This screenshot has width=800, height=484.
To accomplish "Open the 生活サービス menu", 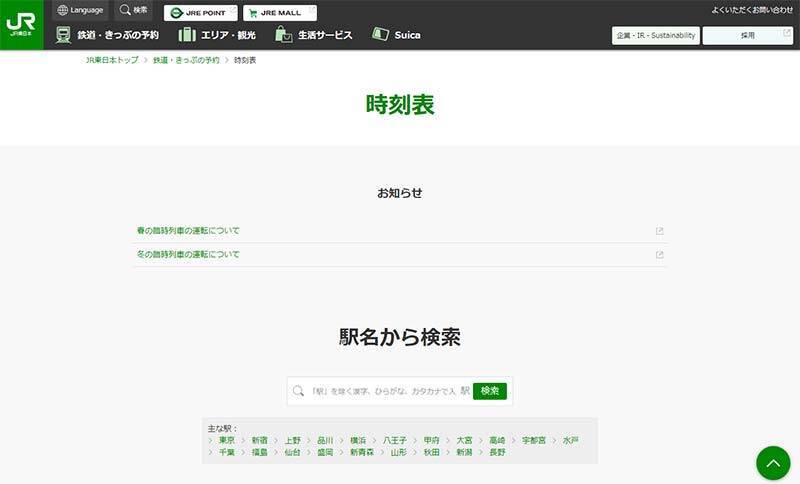I will point(325,35).
